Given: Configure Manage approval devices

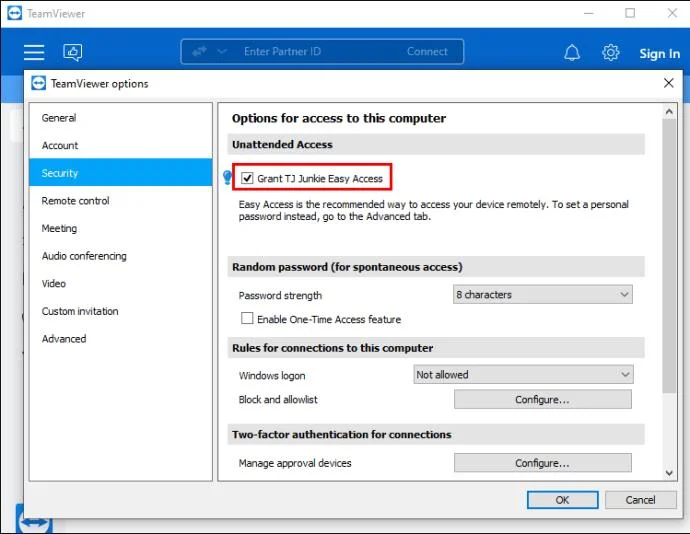Looking at the screenshot, I should click(543, 463).
